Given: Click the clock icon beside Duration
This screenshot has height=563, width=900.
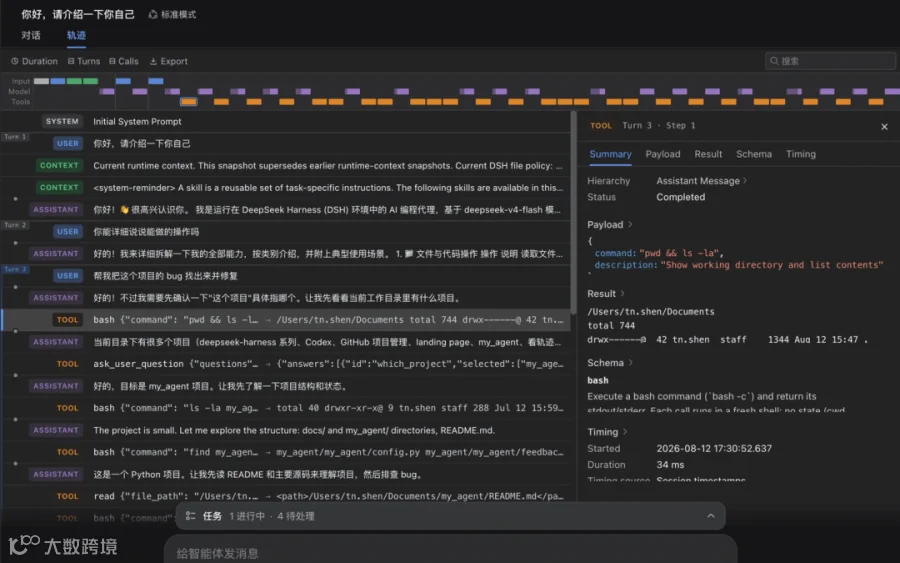Looking at the screenshot, I should click(15, 61).
